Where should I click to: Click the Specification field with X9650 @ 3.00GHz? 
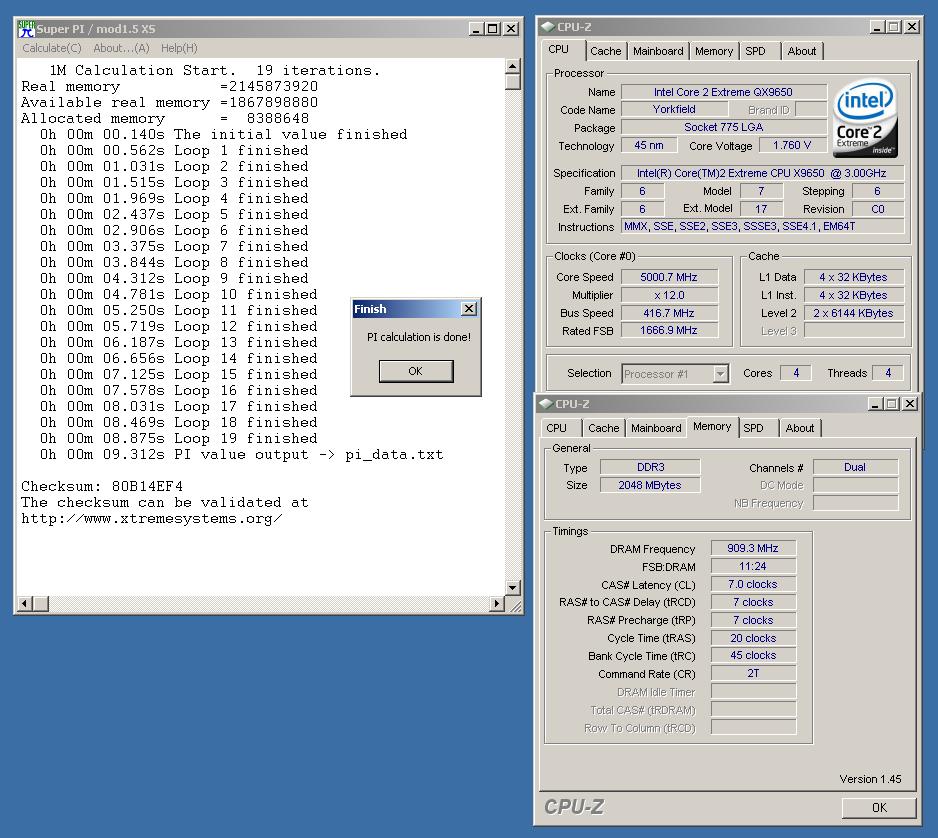[x=763, y=173]
